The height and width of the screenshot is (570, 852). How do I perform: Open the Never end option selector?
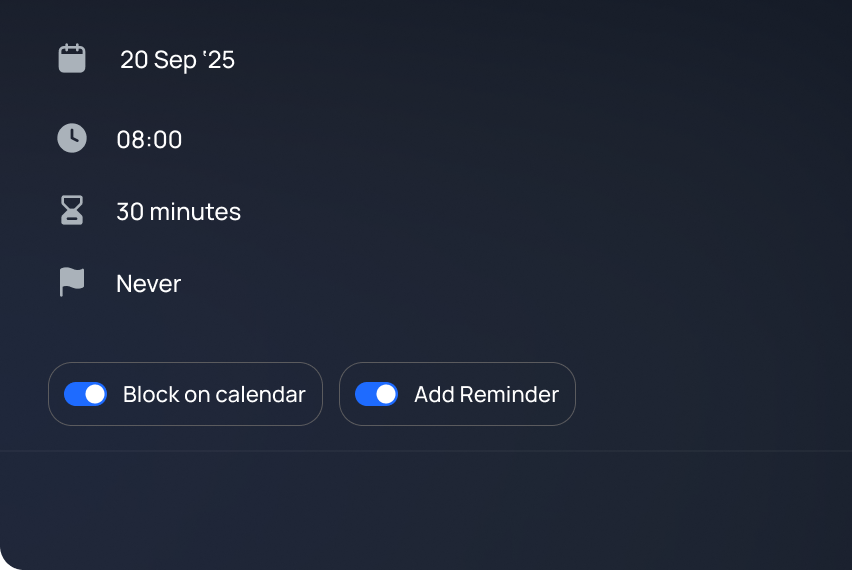(148, 283)
